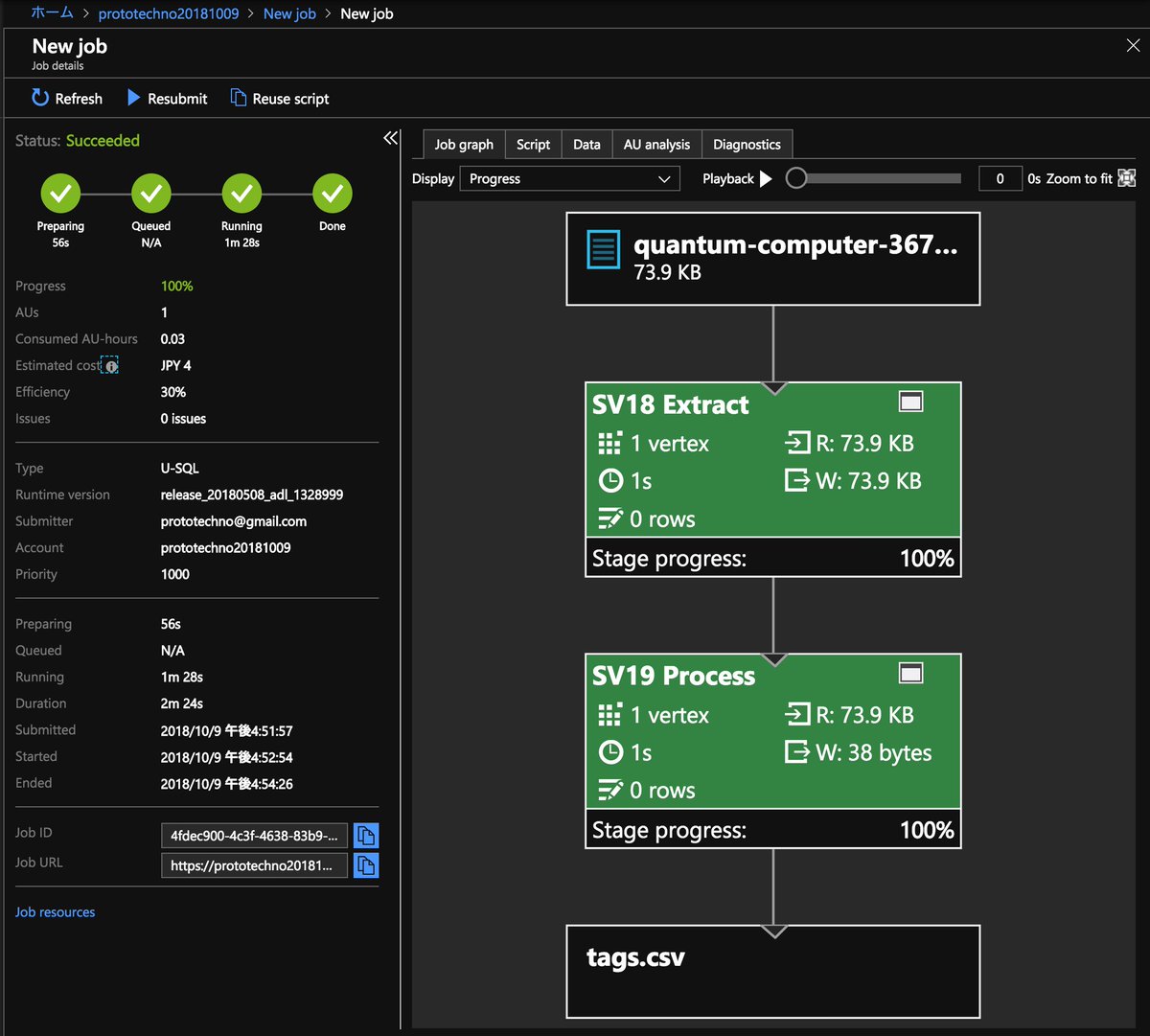This screenshot has height=1036, width=1150.
Task: Click the submitter email prototechno@gmail.com
Action: pyautogui.click(x=234, y=521)
